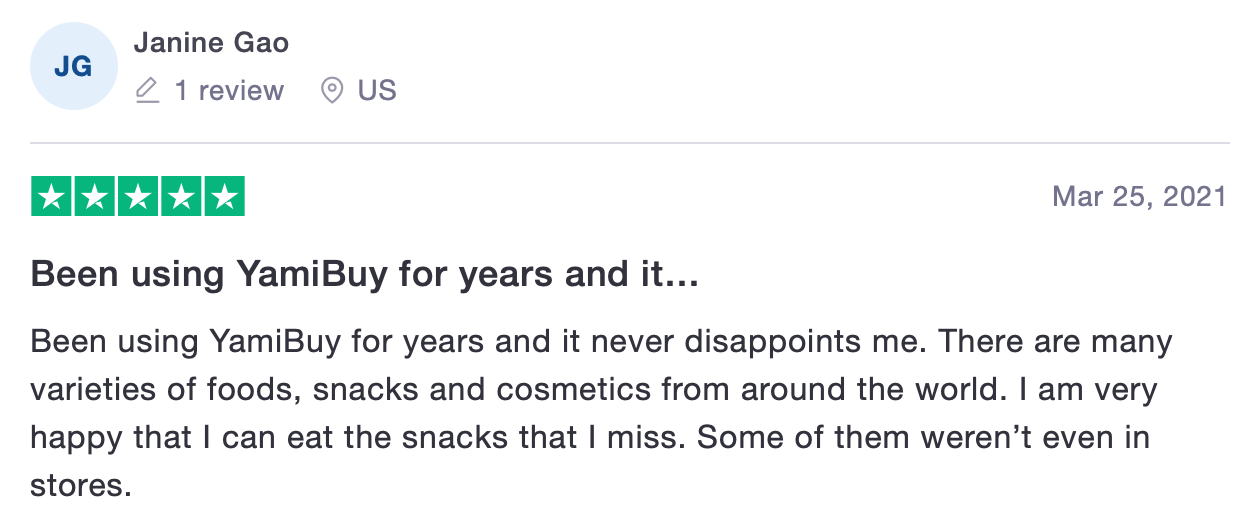
Task: Click the Mar 25, 2021 review date
Action: [1139, 196]
